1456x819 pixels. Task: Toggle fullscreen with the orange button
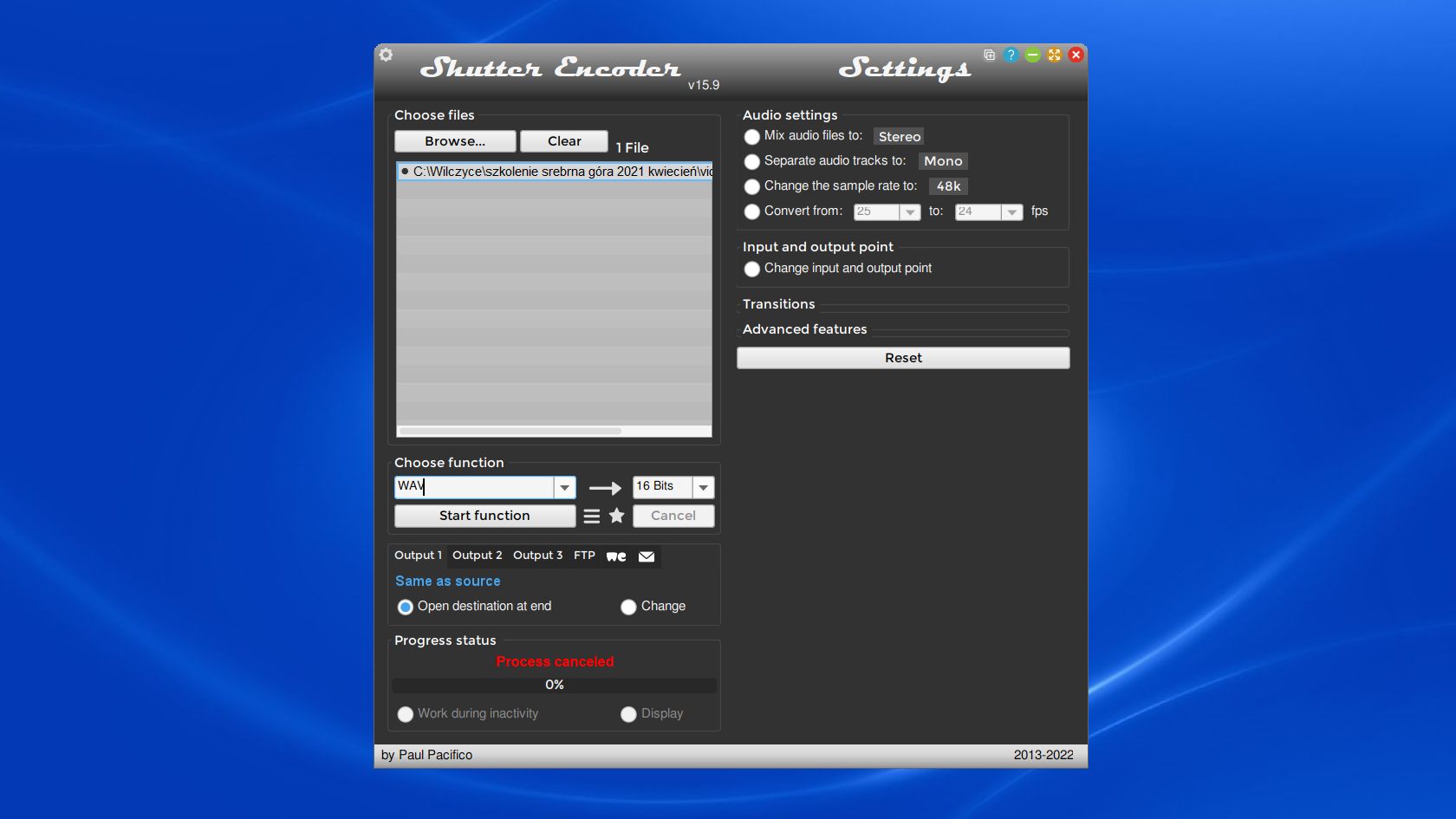(1054, 55)
